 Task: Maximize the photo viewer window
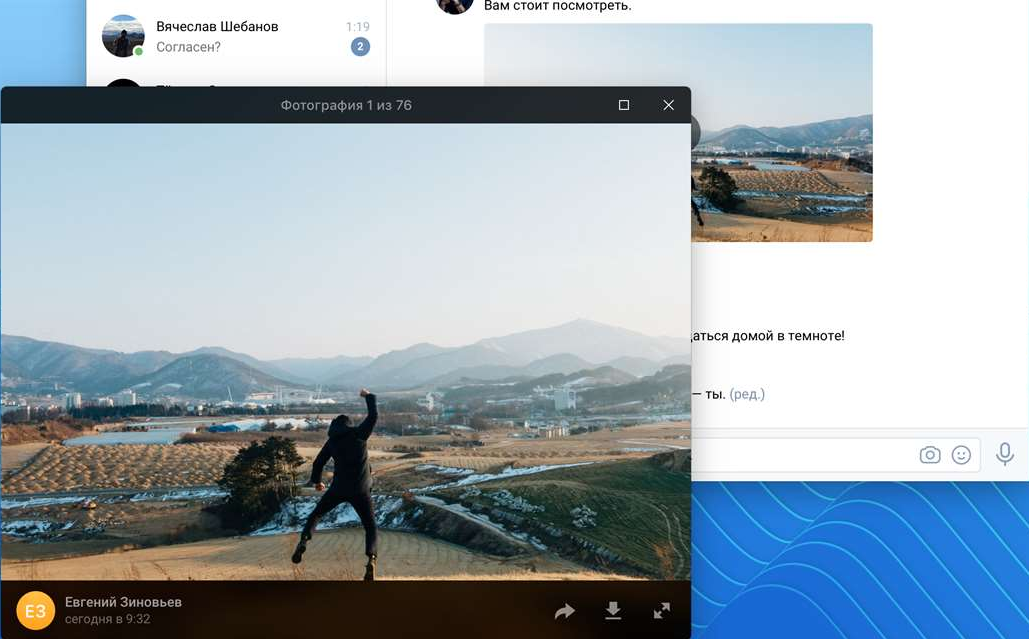click(624, 105)
